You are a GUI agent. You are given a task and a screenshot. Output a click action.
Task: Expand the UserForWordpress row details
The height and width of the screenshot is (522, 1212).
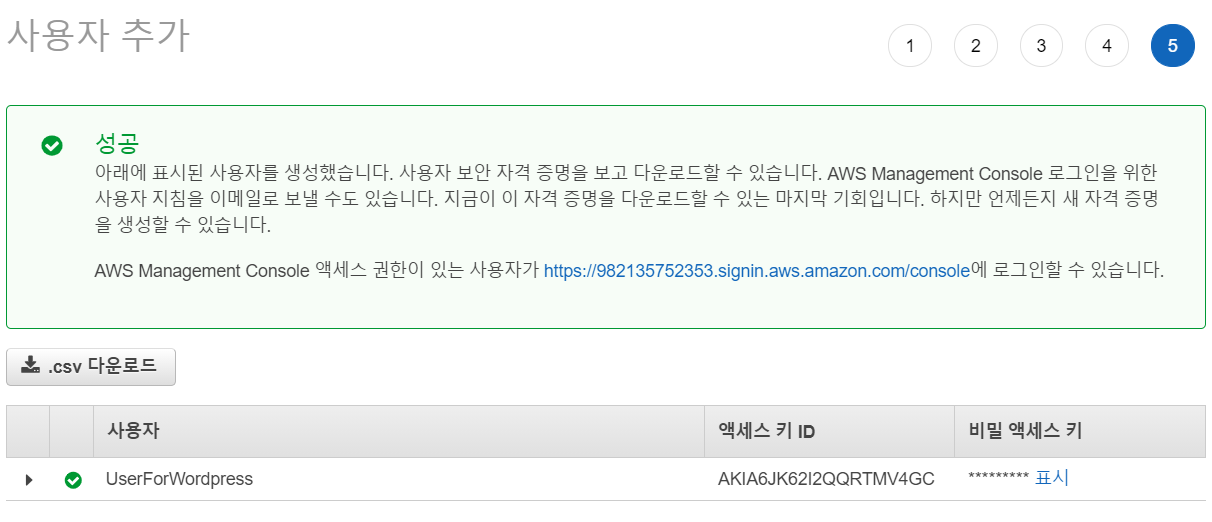(28, 480)
